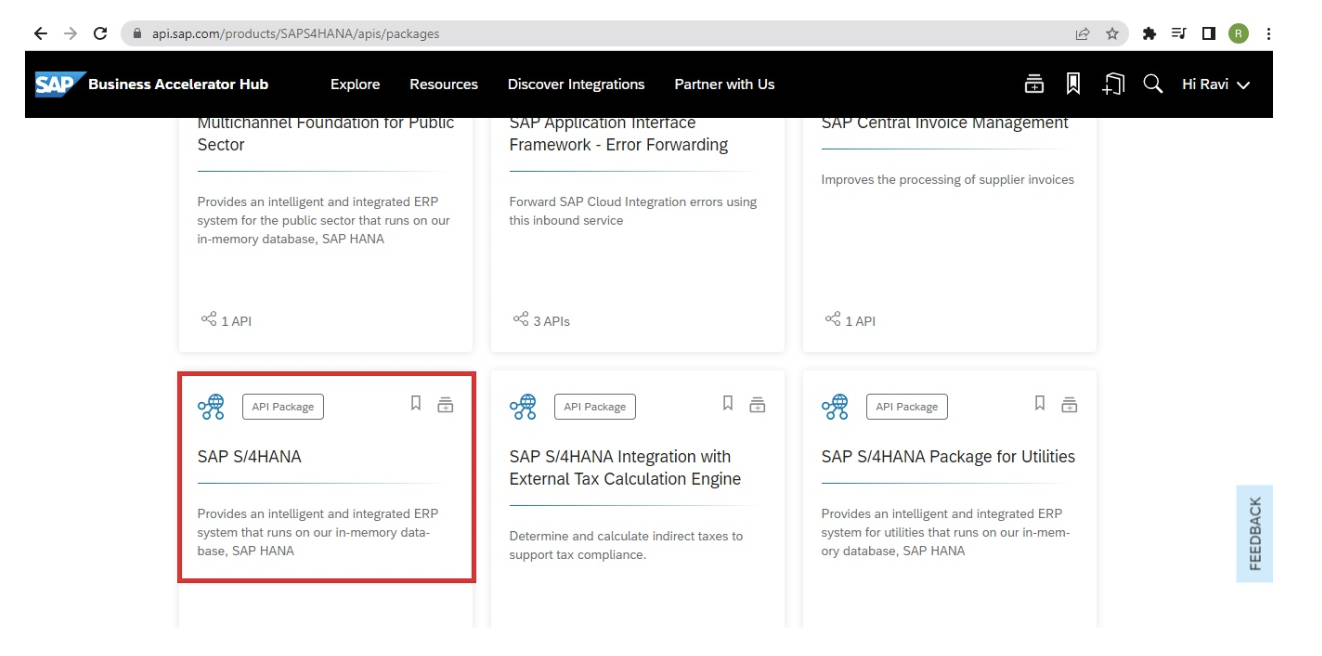This screenshot has height=656, width=1322.
Task: Open the workspace icon in the header
Action: [x=1034, y=84]
